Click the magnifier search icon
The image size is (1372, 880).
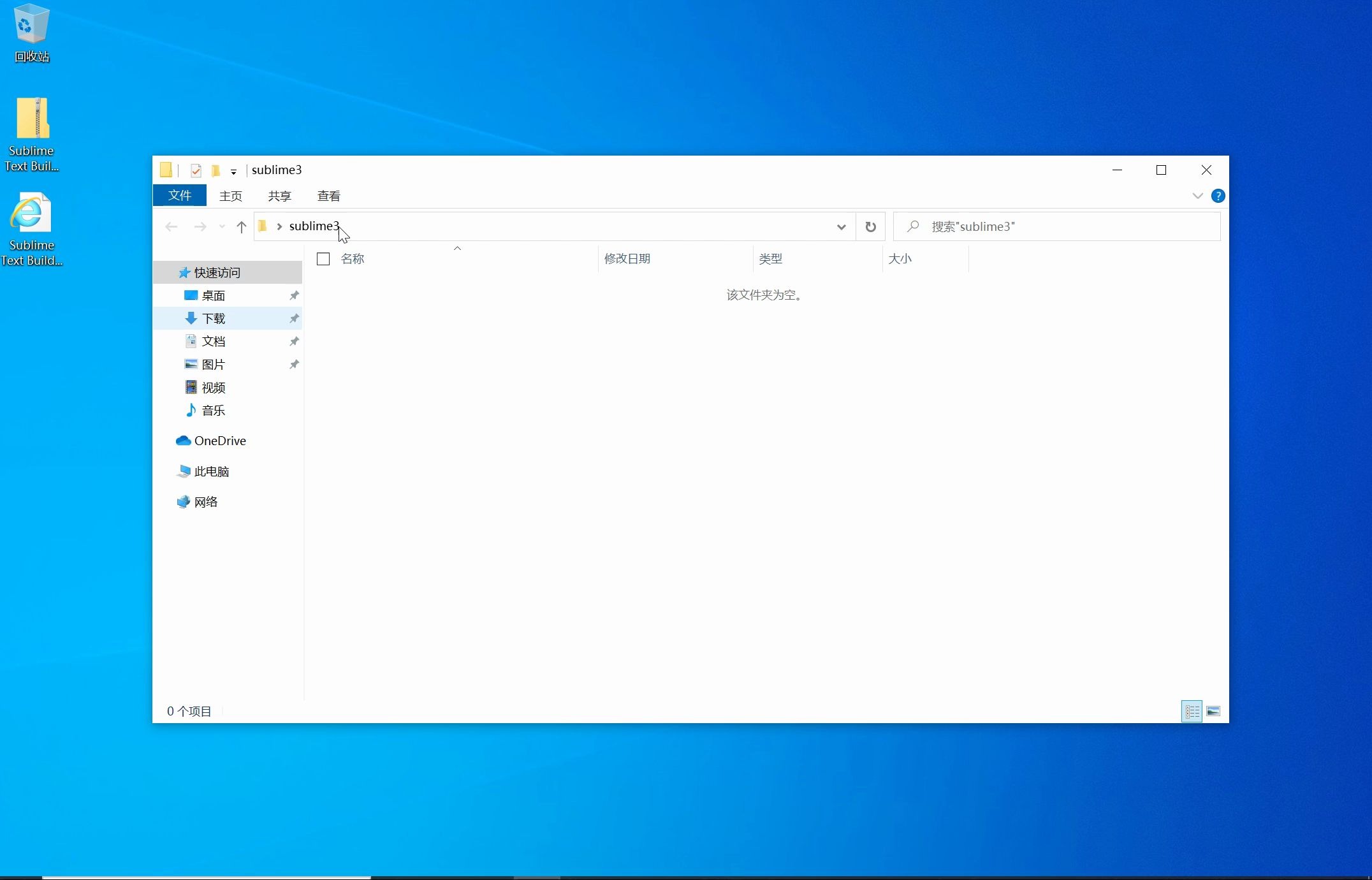click(913, 226)
